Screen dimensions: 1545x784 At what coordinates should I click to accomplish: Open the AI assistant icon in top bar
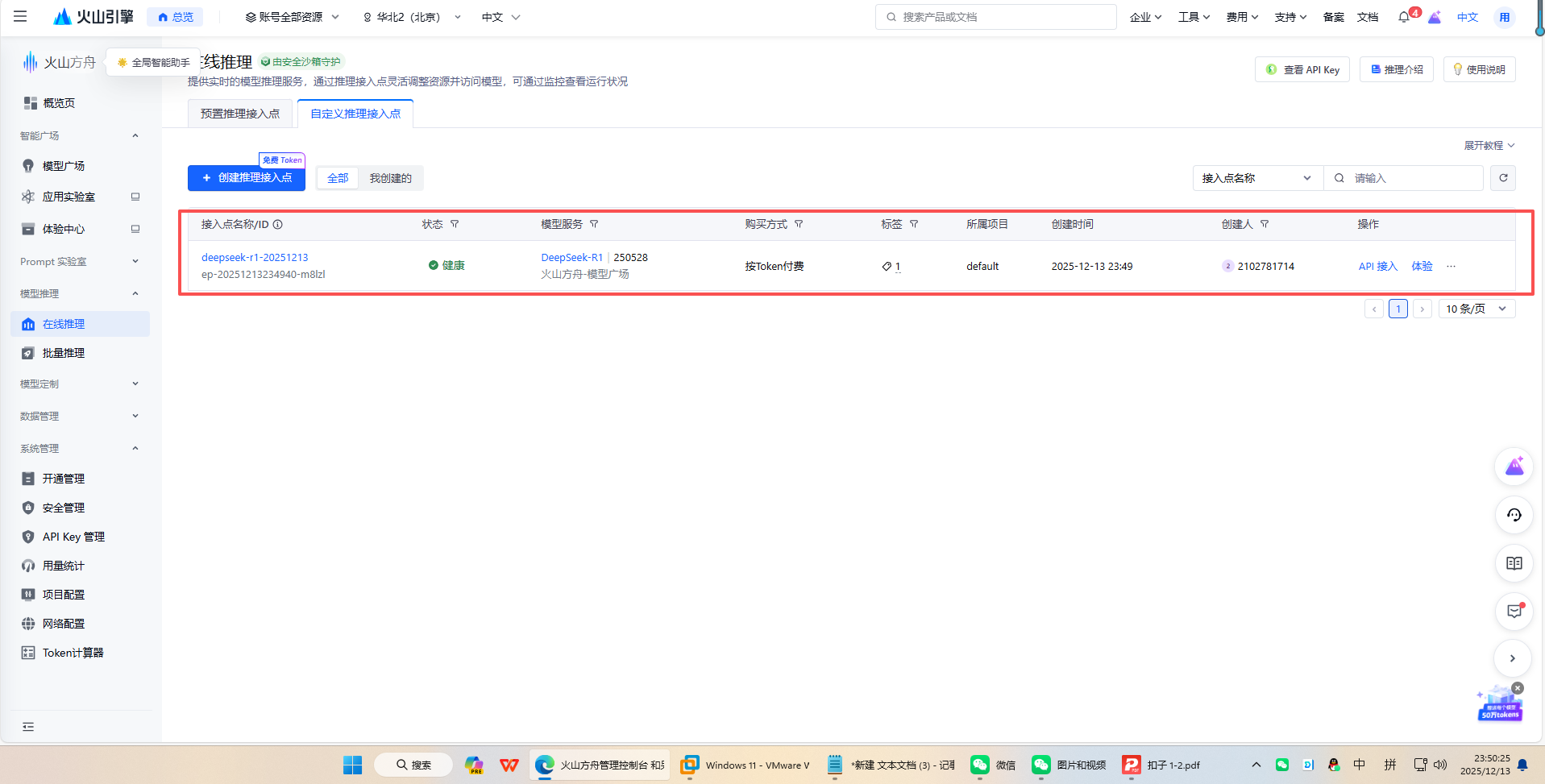coord(1435,17)
